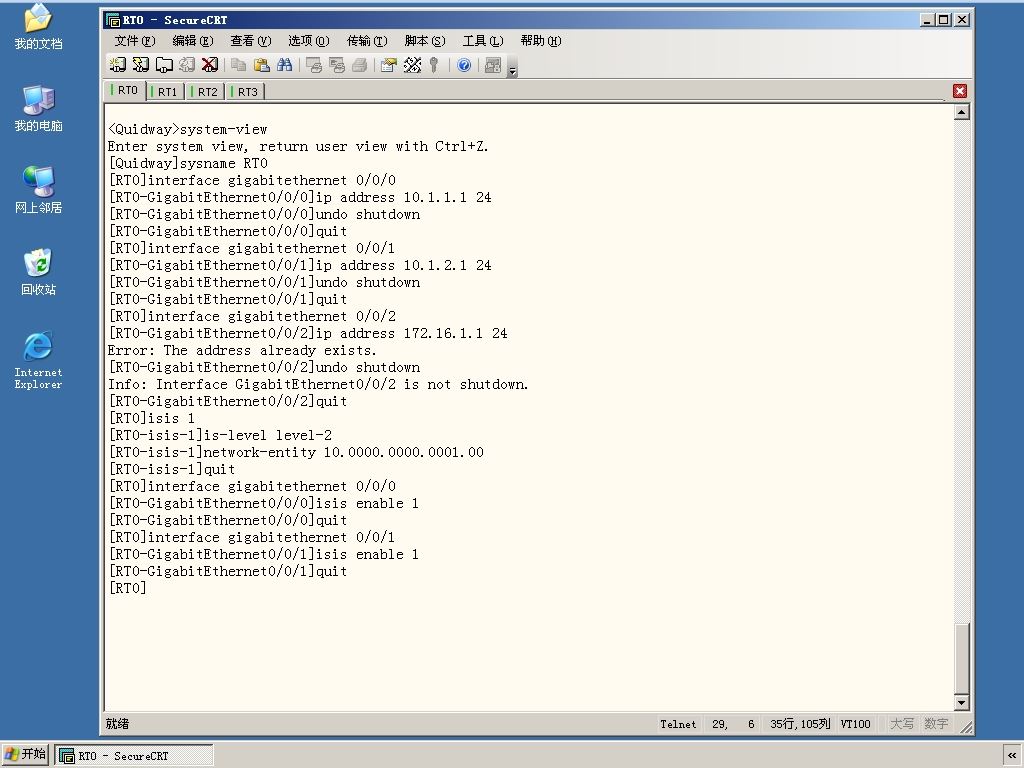This screenshot has width=1024, height=768.
Task: Select 我的电脑 desktop icon
Action: pyautogui.click(x=38, y=108)
